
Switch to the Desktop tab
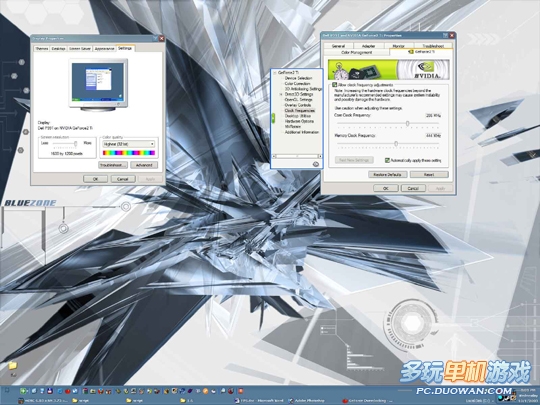point(58,49)
